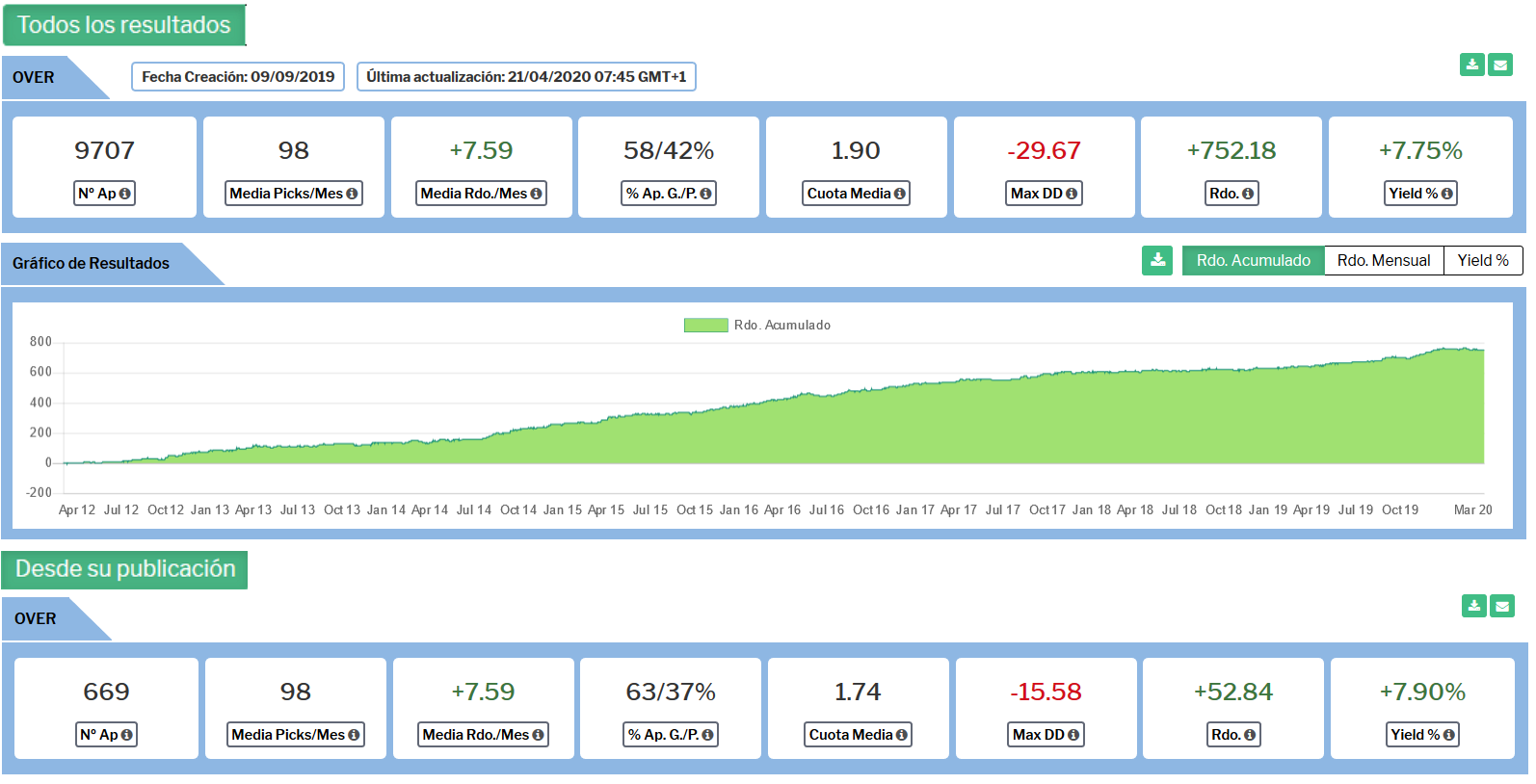Screen dimensions: 1536x784
Task: Show info for top Rdo. label
Action: (1248, 194)
